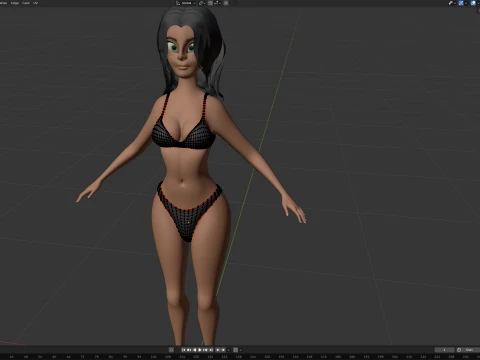Open the UV menu in viewport header
This screenshot has width=480, height=360.
pyautogui.click(x=35, y=3)
